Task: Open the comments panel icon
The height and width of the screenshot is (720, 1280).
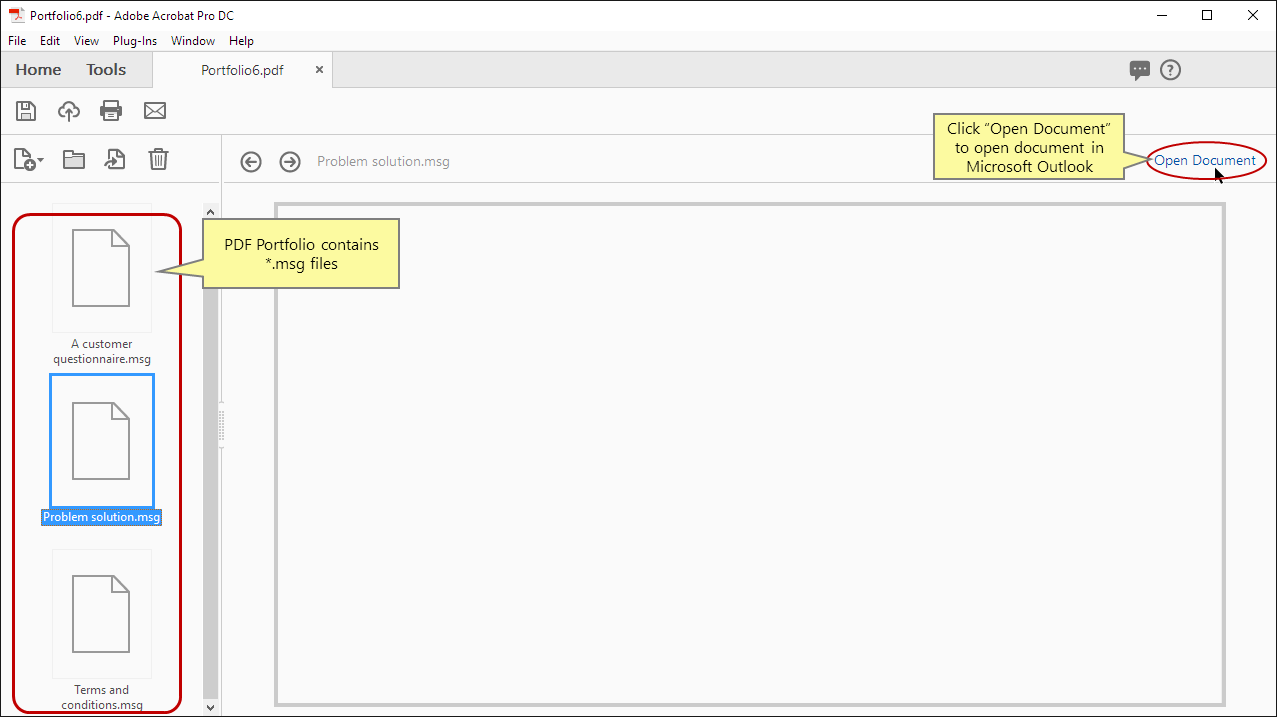Action: coord(1139,69)
